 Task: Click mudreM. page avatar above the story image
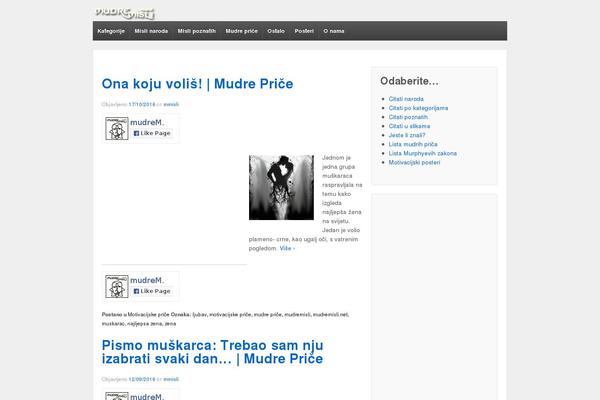117,129
